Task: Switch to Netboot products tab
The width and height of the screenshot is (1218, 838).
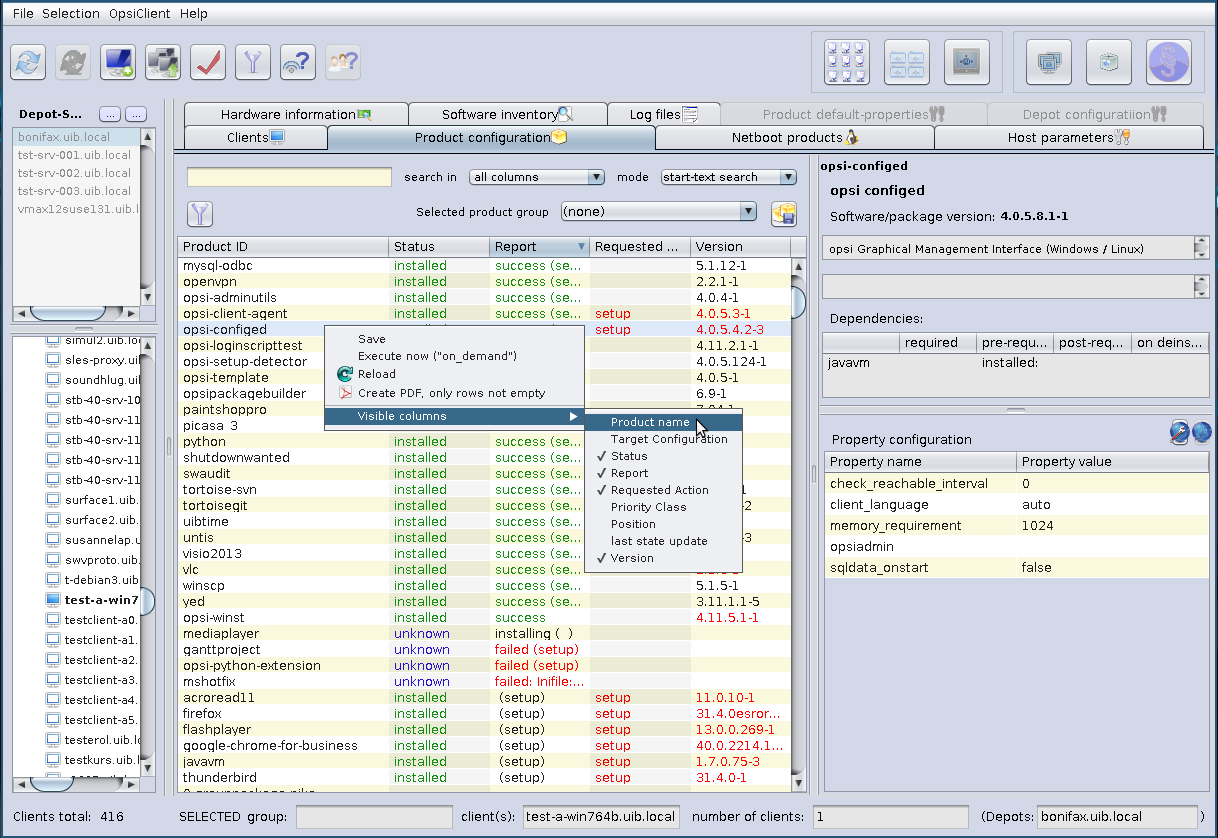Action: click(795, 137)
